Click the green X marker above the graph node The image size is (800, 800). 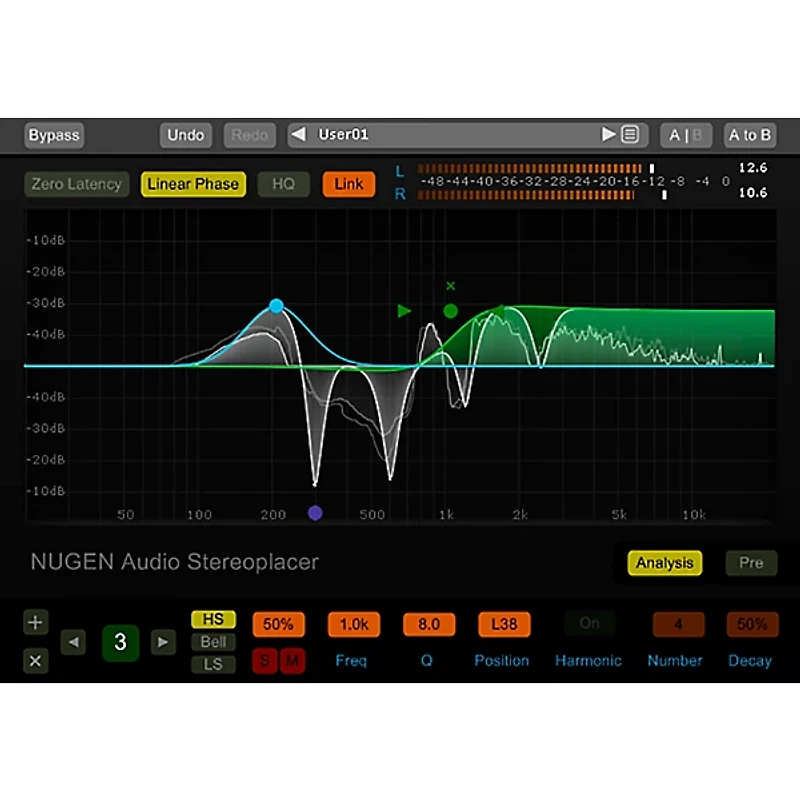pos(450,285)
